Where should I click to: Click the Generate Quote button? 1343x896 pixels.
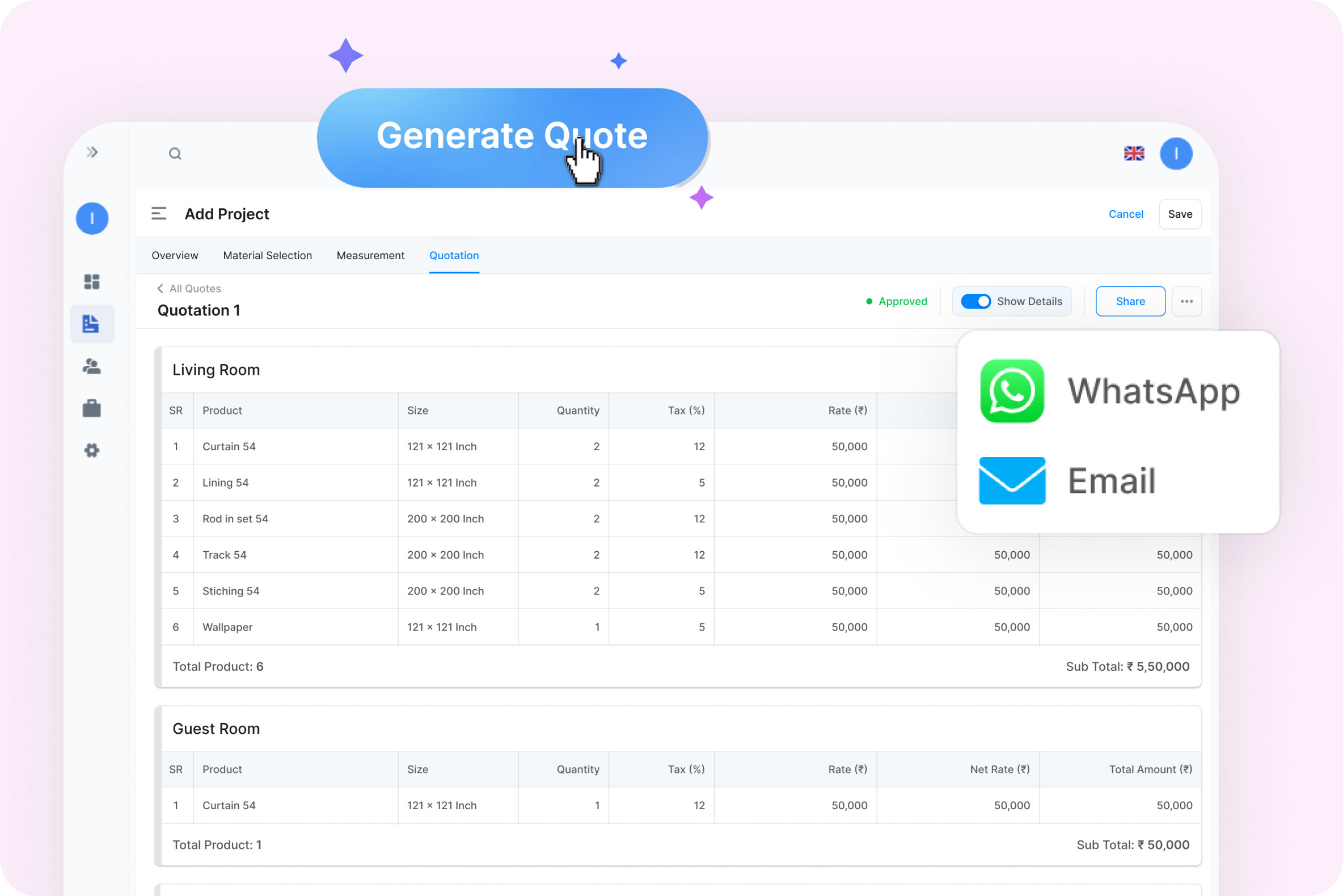tap(512, 138)
